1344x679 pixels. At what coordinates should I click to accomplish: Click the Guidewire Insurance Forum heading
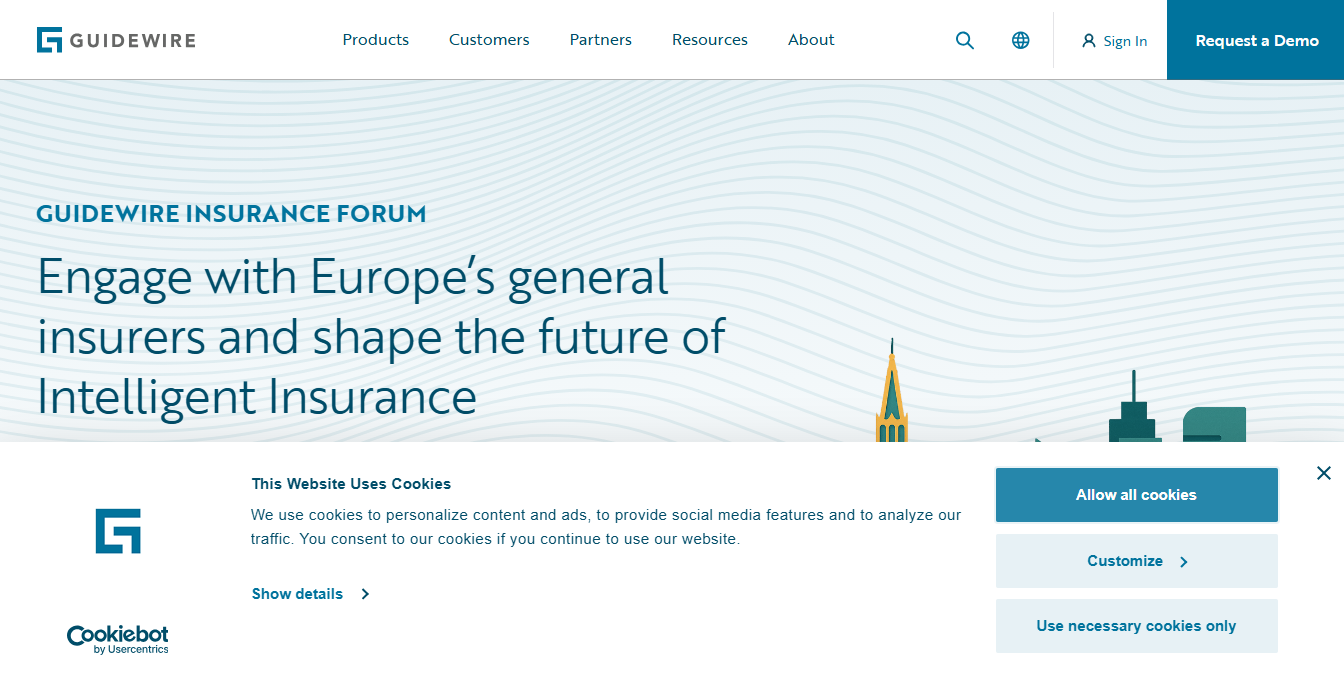click(x=231, y=213)
